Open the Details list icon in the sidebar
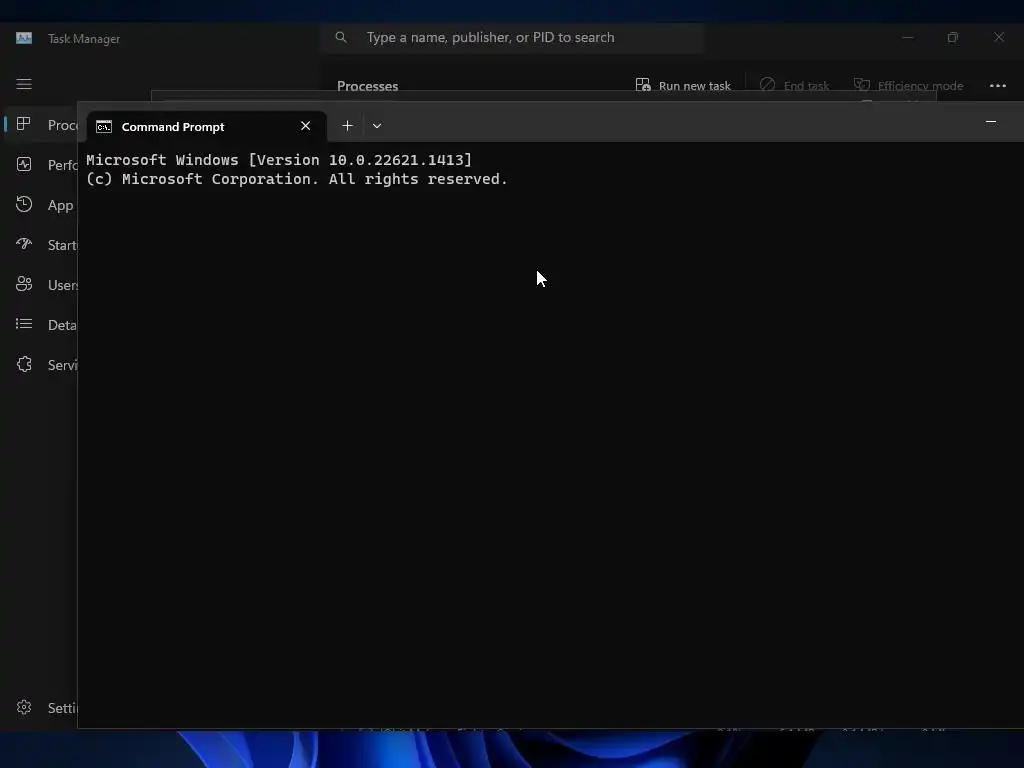The height and width of the screenshot is (768, 1024). (x=24, y=324)
